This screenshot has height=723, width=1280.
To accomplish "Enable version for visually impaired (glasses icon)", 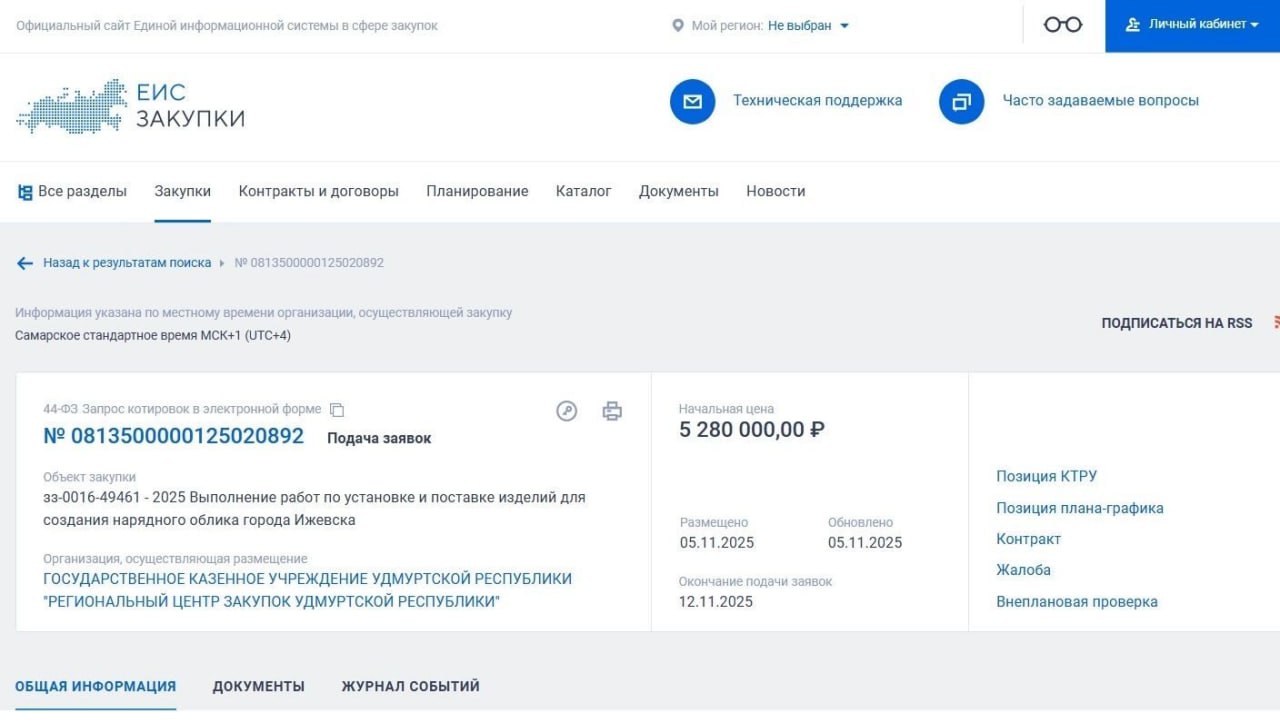I will (1062, 25).
